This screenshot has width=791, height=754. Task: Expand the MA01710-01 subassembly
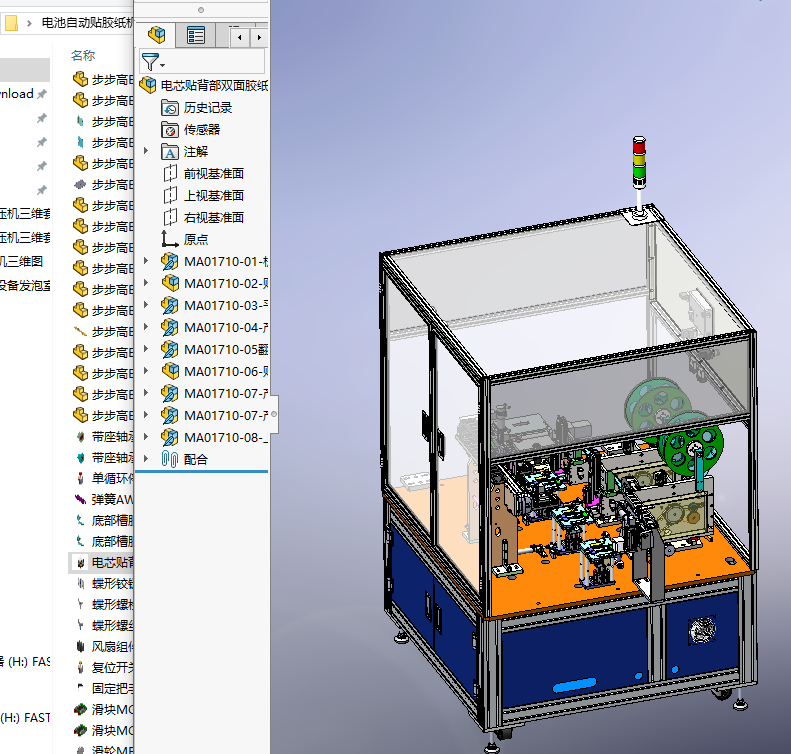coord(146,260)
